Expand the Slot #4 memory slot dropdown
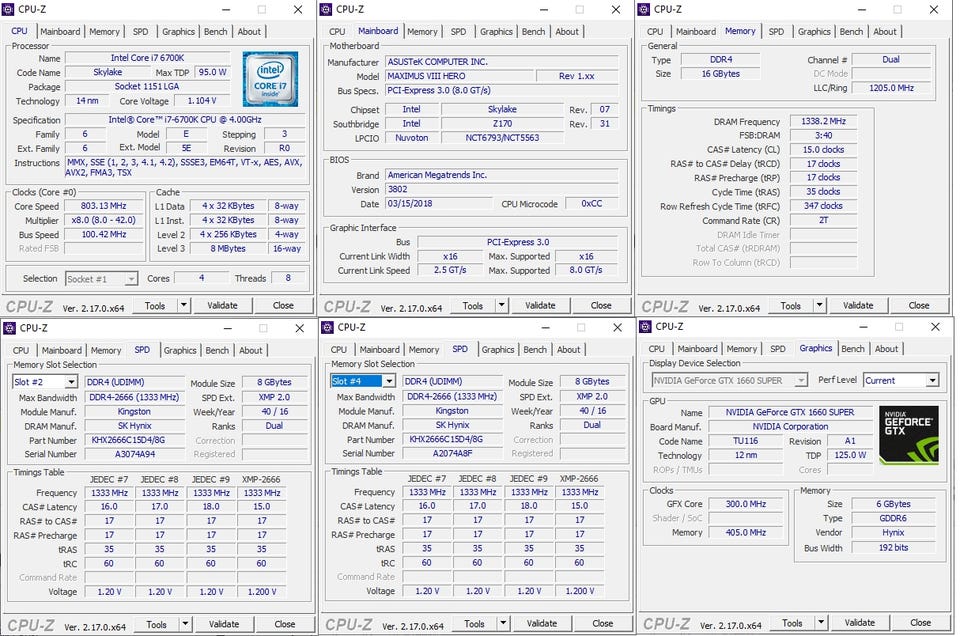The height and width of the screenshot is (636, 960). click(x=389, y=381)
